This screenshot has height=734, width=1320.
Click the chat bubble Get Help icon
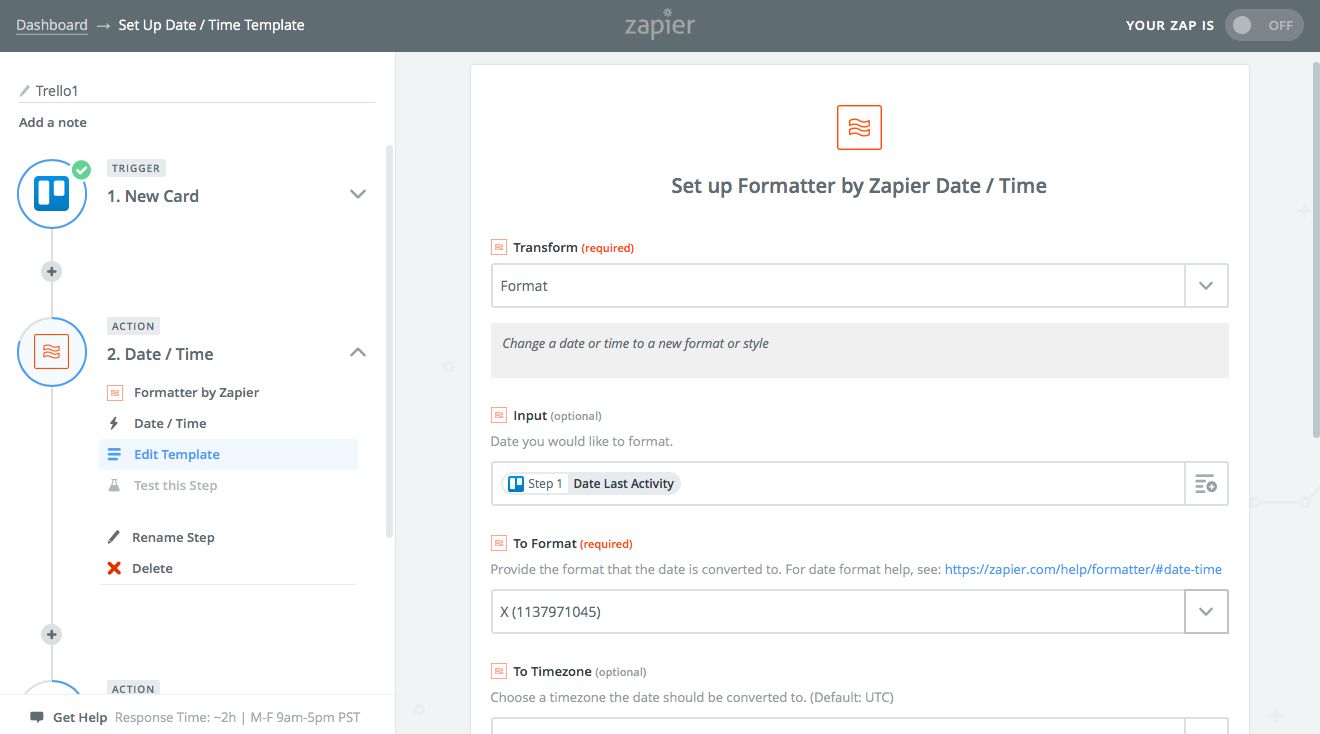point(37,717)
